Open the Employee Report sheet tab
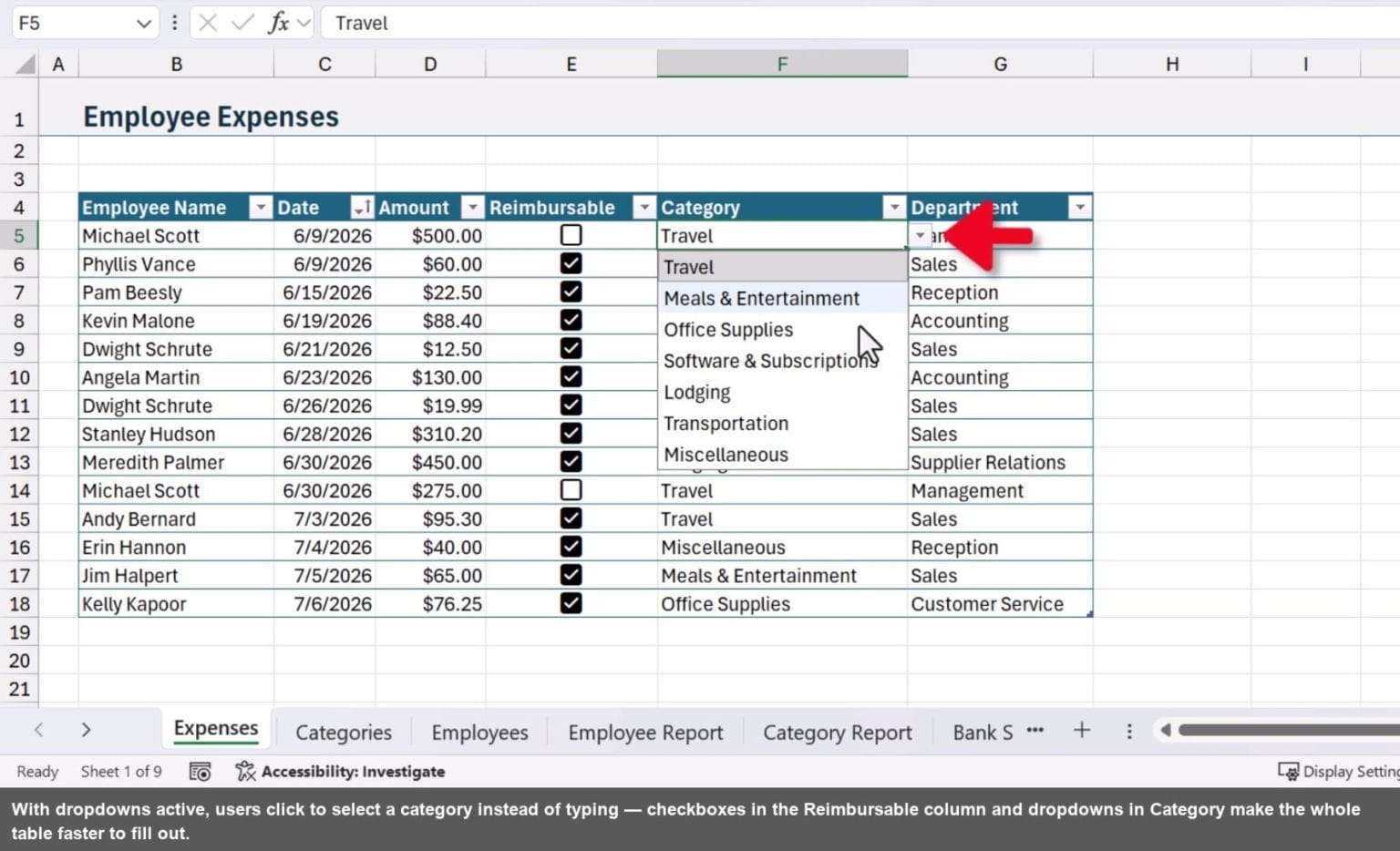The width and height of the screenshot is (1400, 851). pos(645,733)
